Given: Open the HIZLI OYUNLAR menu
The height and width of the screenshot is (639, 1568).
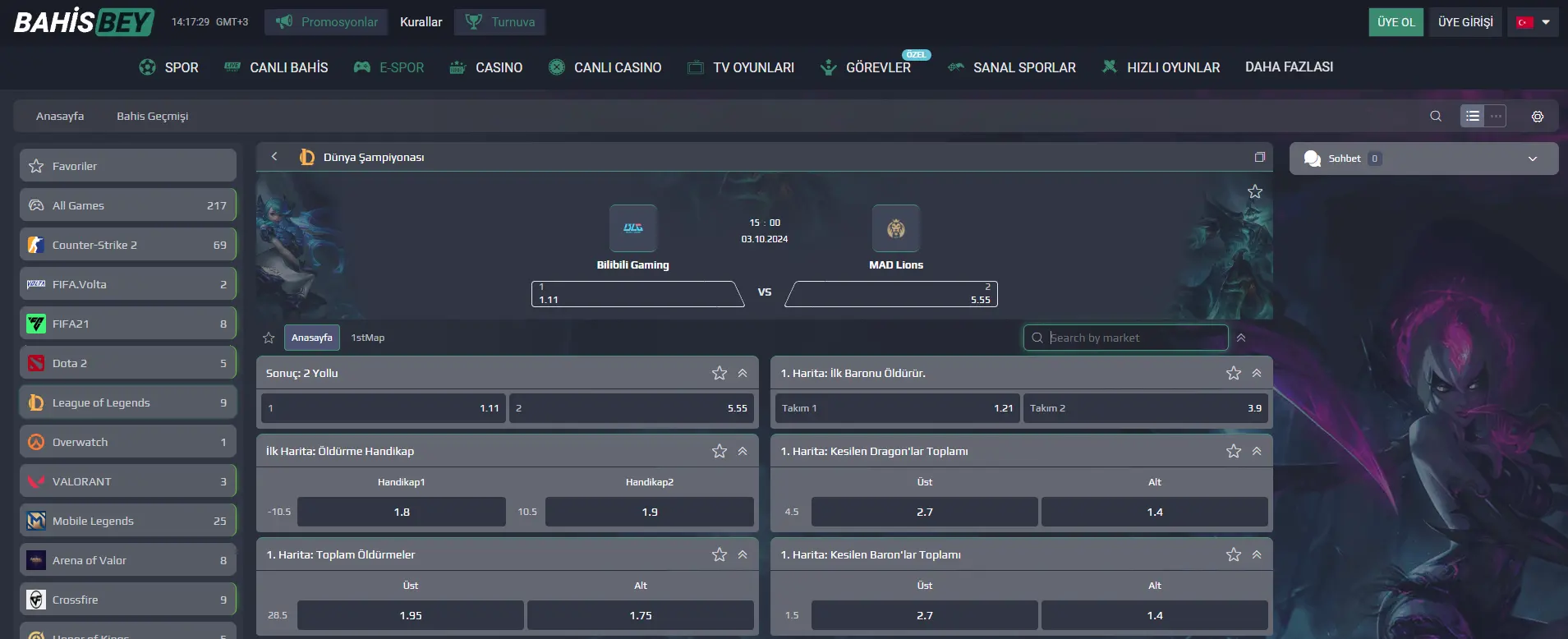Looking at the screenshot, I should [1161, 67].
